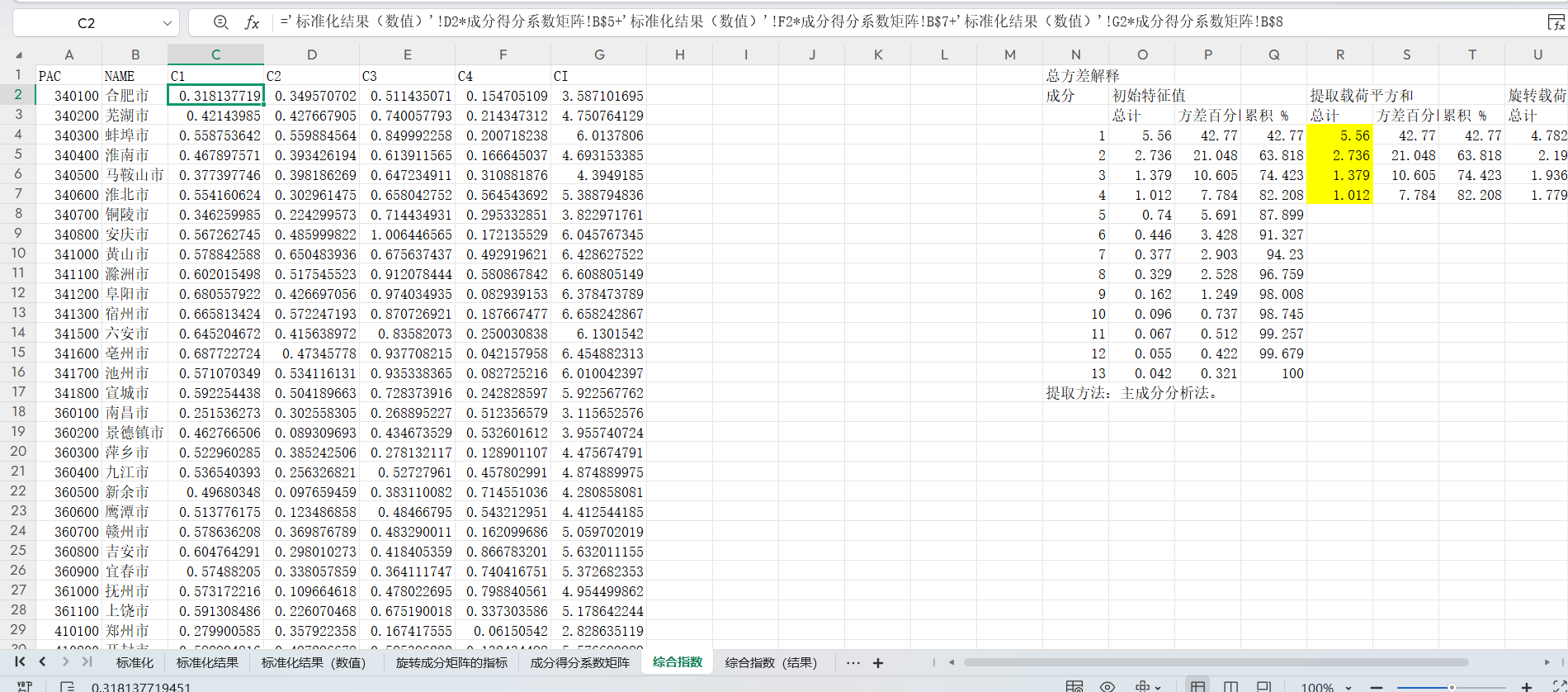
Task: Click the eye reading mode icon
Action: pos(1108,686)
